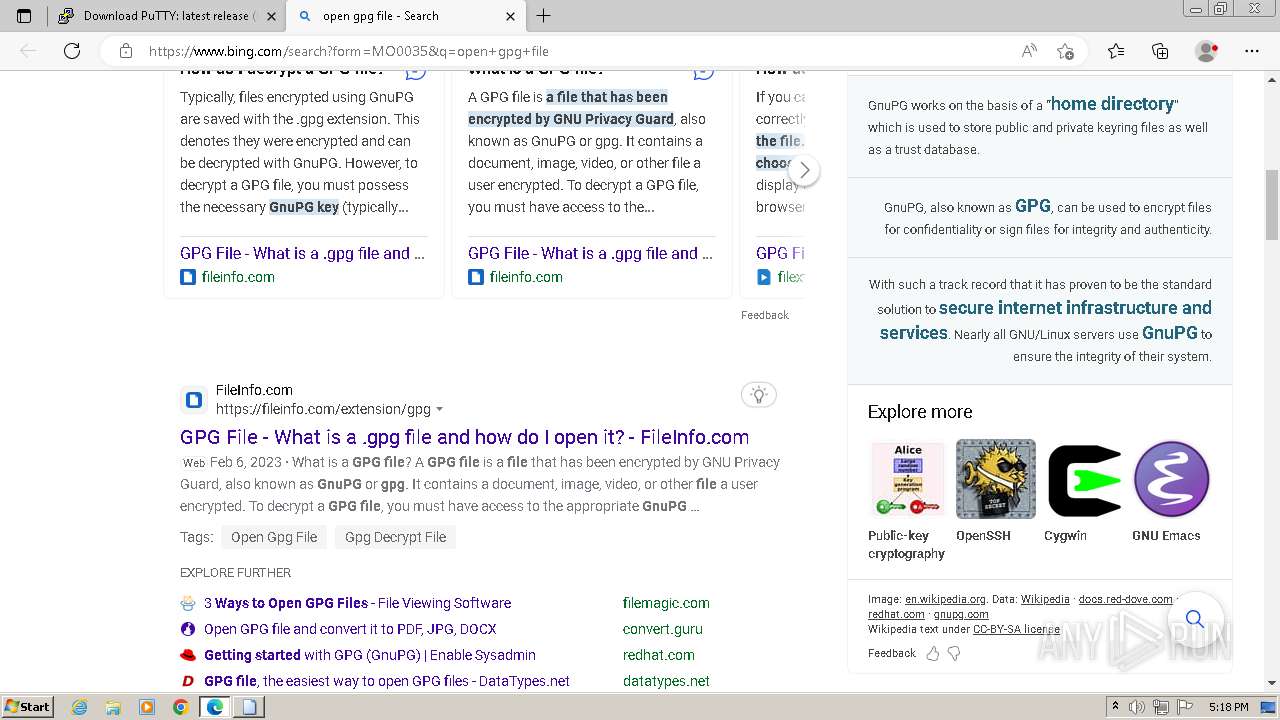View site information lock icon
This screenshot has height=720, width=1280.
point(125,51)
